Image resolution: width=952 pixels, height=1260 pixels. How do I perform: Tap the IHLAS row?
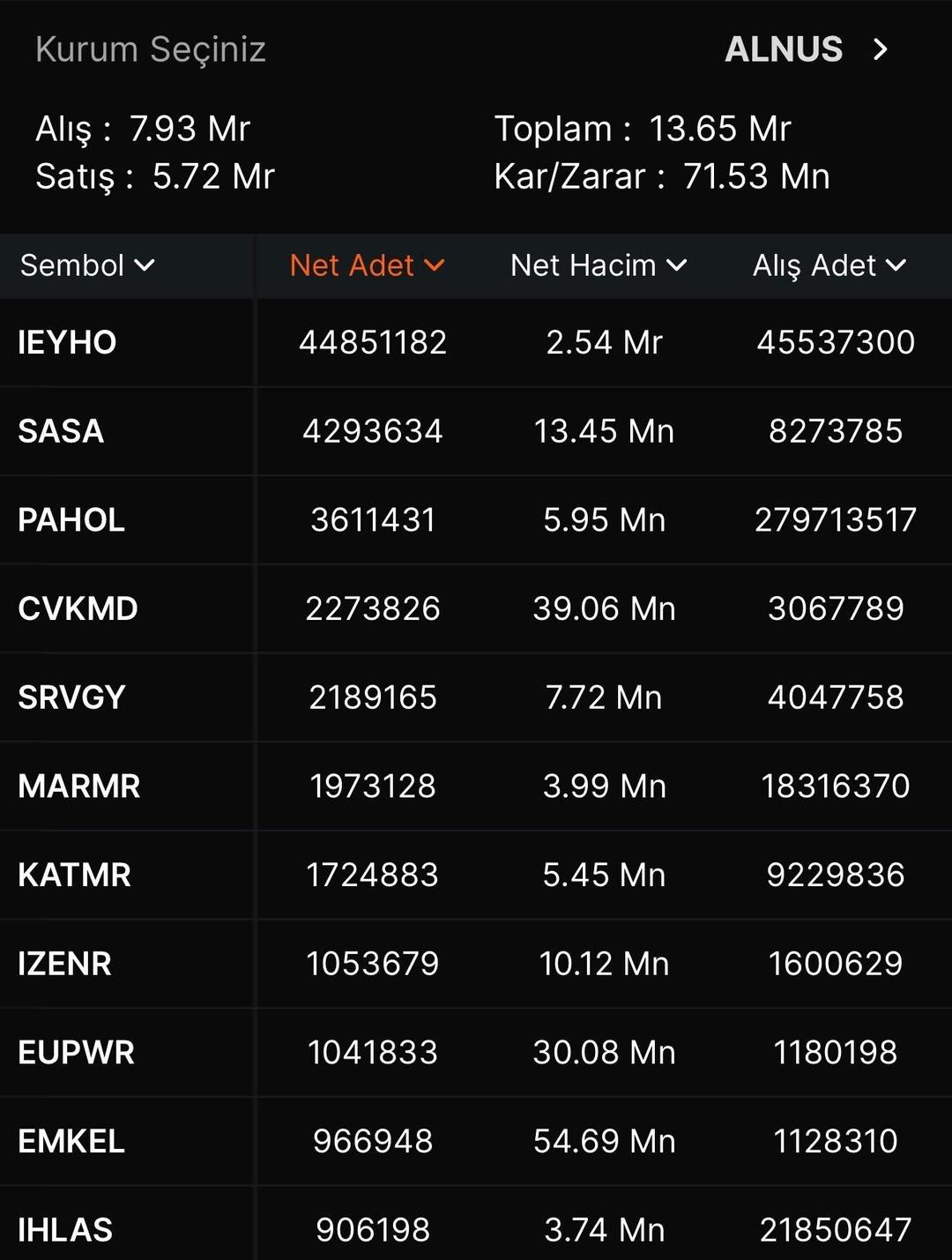pos(65,1229)
